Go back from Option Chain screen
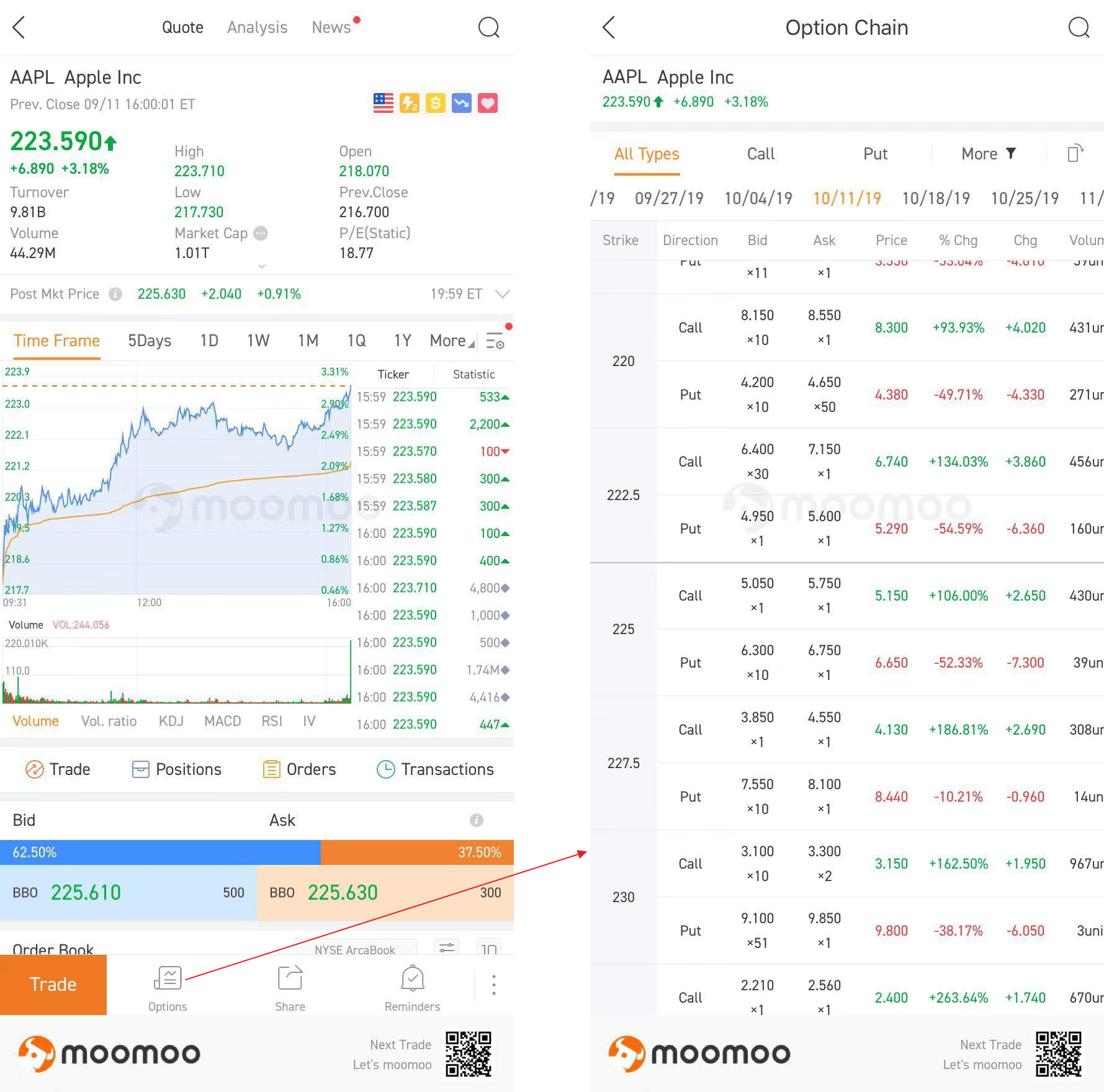Viewport: 1104px width, 1092px height. (x=609, y=27)
